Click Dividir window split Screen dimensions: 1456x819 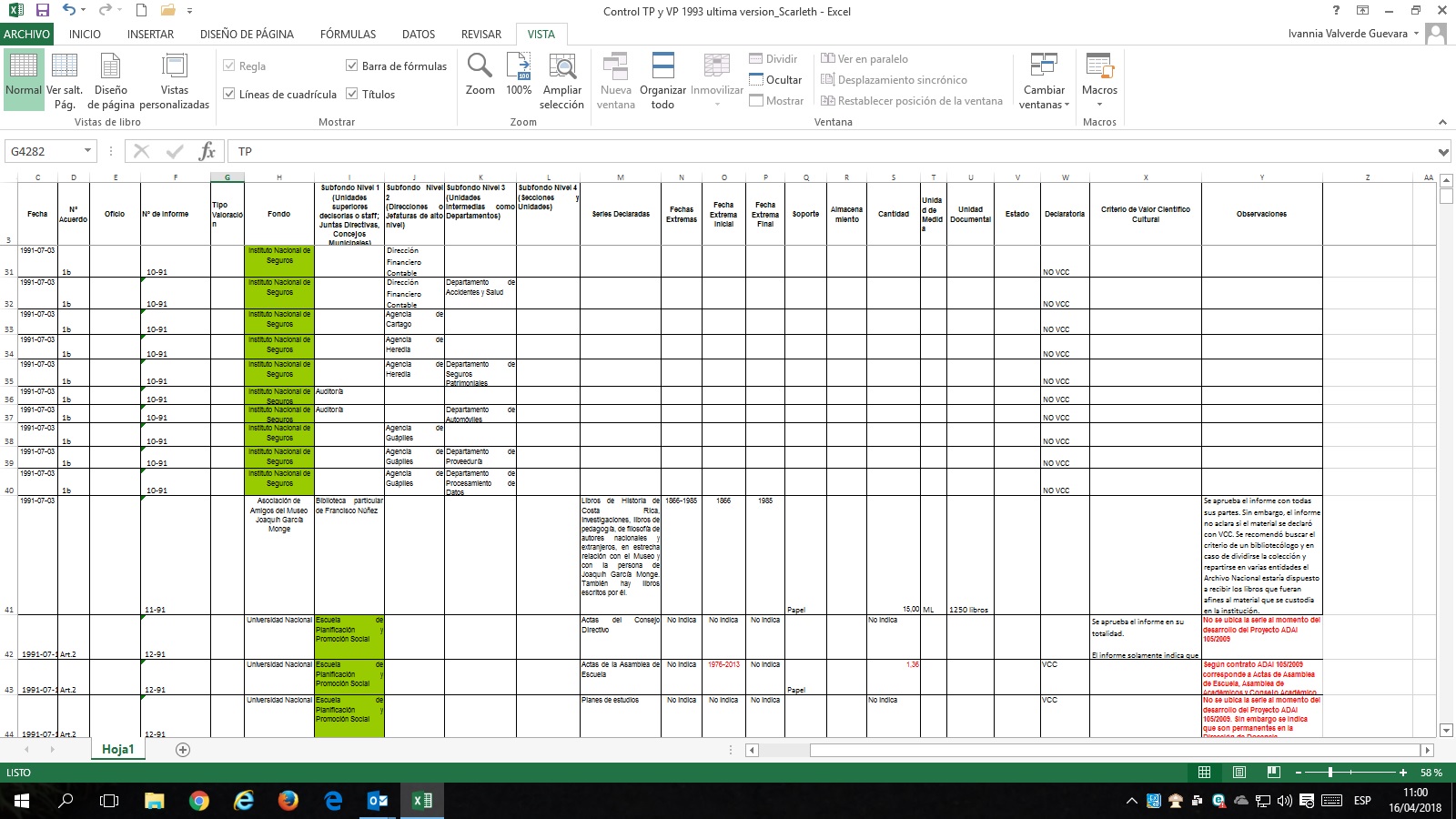click(x=773, y=59)
